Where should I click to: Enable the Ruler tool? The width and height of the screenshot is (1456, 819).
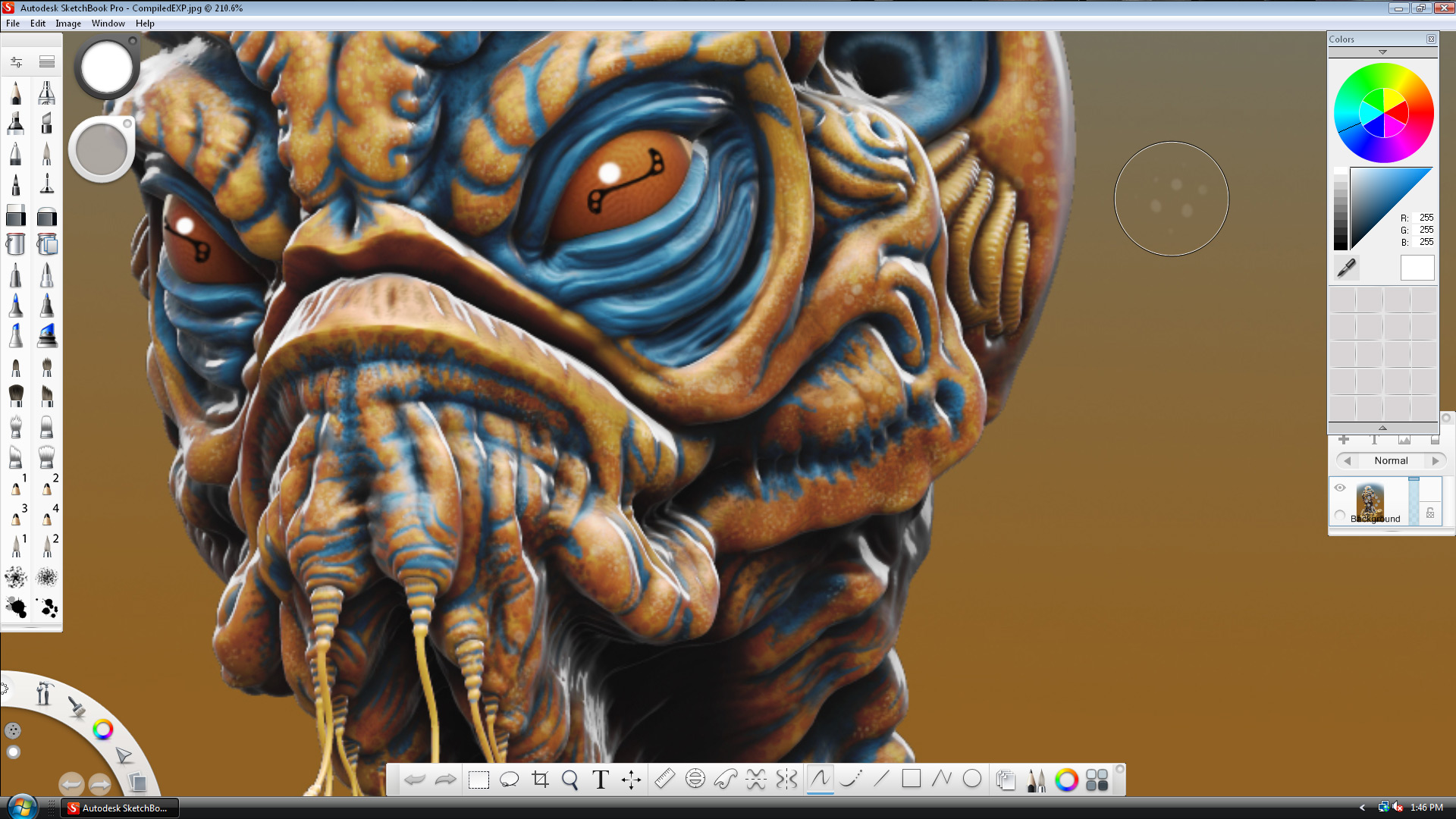click(x=664, y=780)
